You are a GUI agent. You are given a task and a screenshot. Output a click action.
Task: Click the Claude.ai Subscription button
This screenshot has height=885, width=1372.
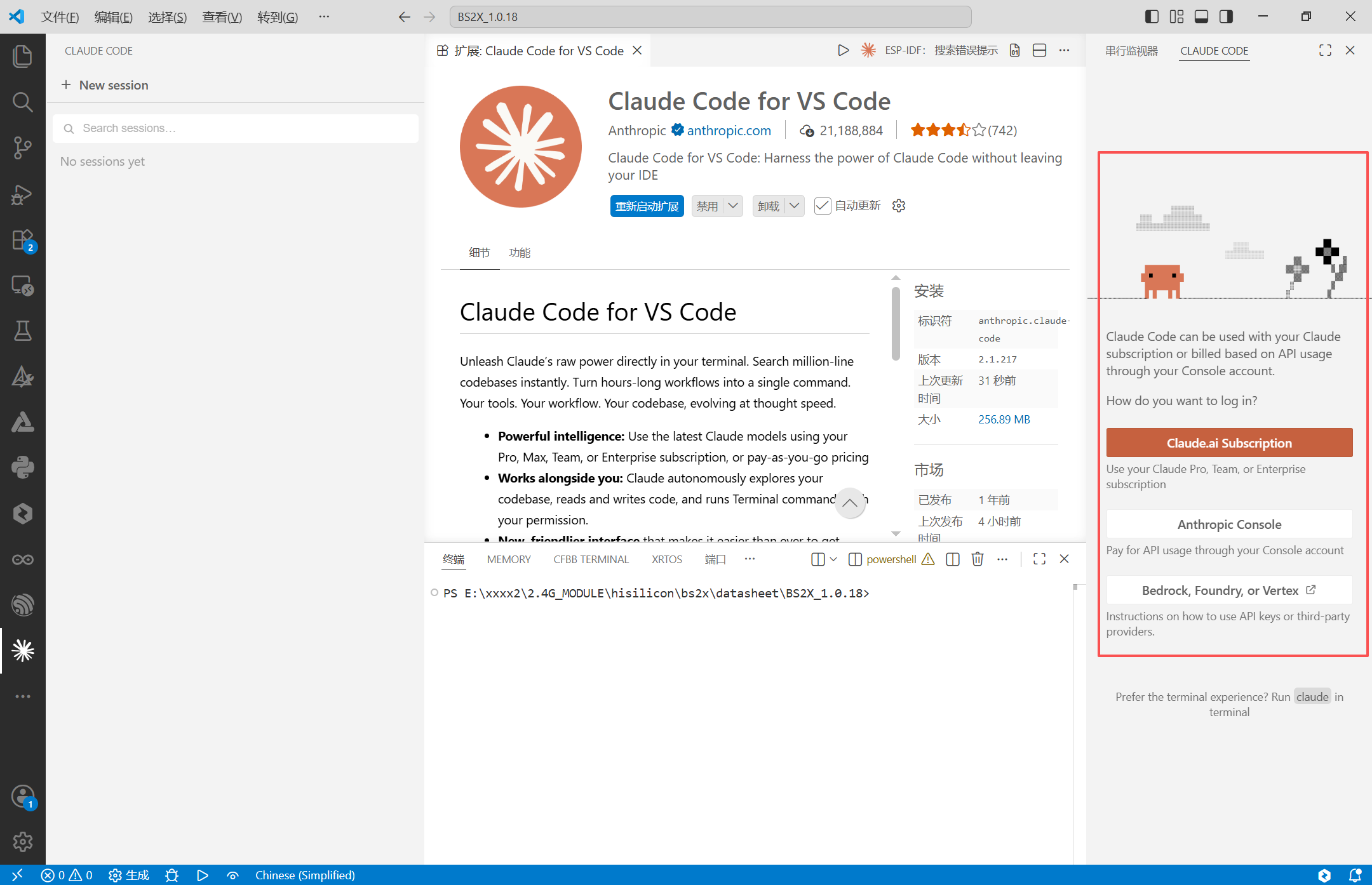click(x=1229, y=442)
